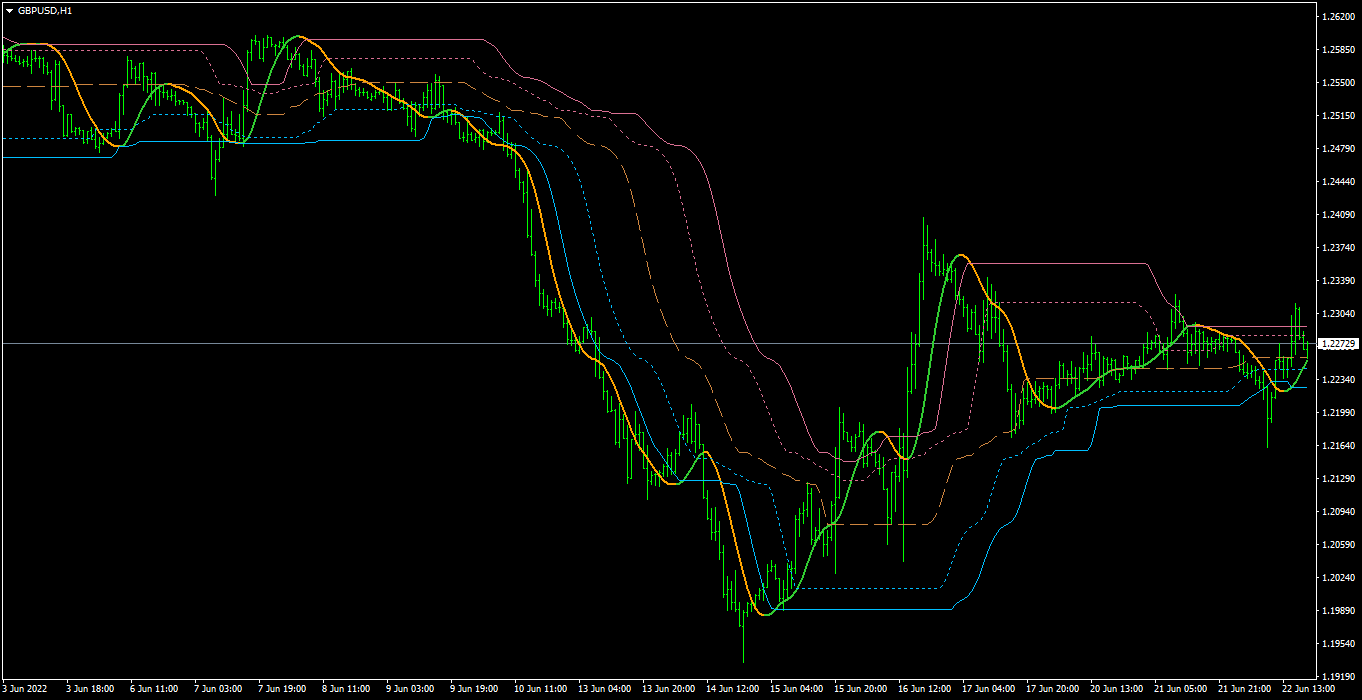Viewport: 1362px width, 700px height.
Task: Click the 7 Jun 03:00 time label
Action: tap(219, 689)
